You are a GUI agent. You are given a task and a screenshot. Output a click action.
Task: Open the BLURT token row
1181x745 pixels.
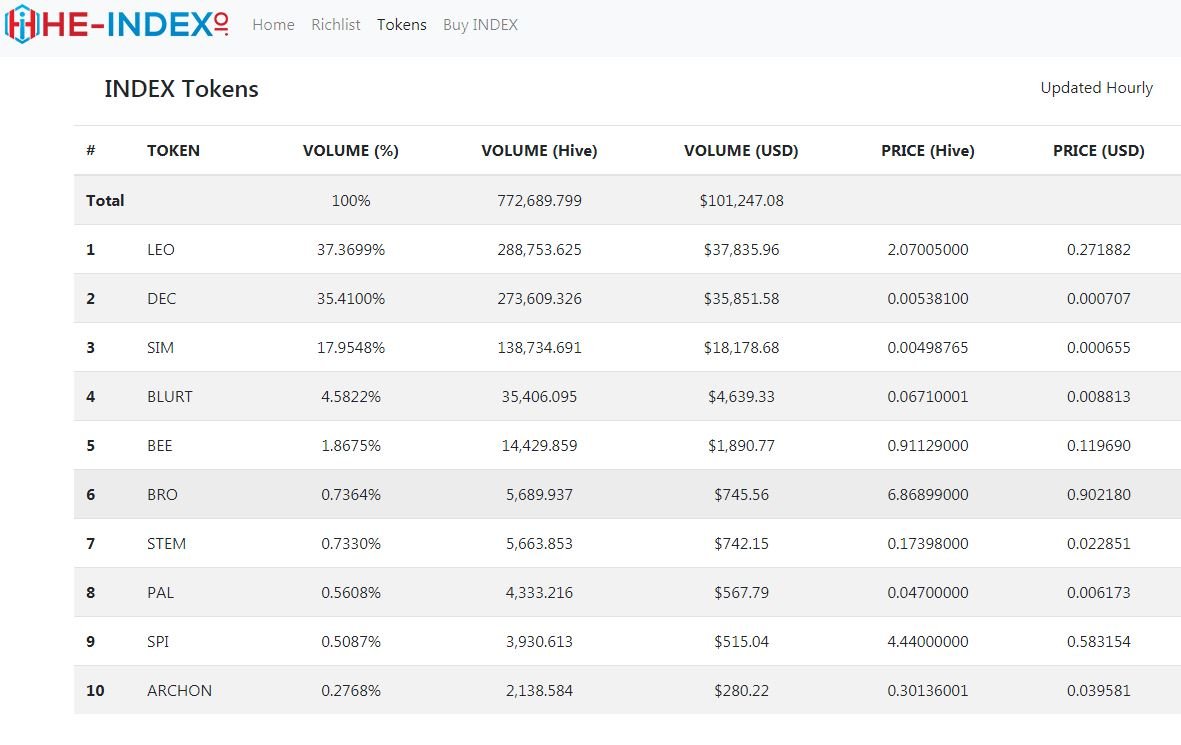[627, 396]
